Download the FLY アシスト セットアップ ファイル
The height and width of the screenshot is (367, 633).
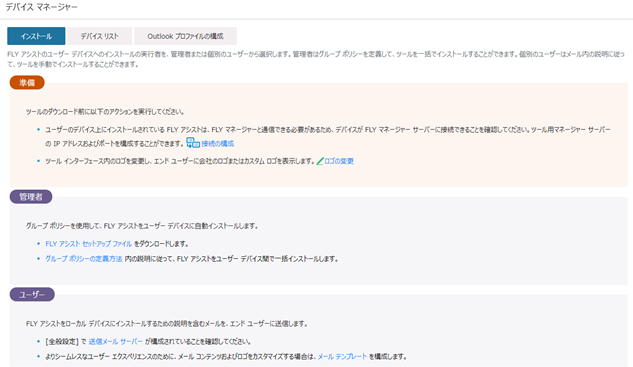(x=88, y=244)
